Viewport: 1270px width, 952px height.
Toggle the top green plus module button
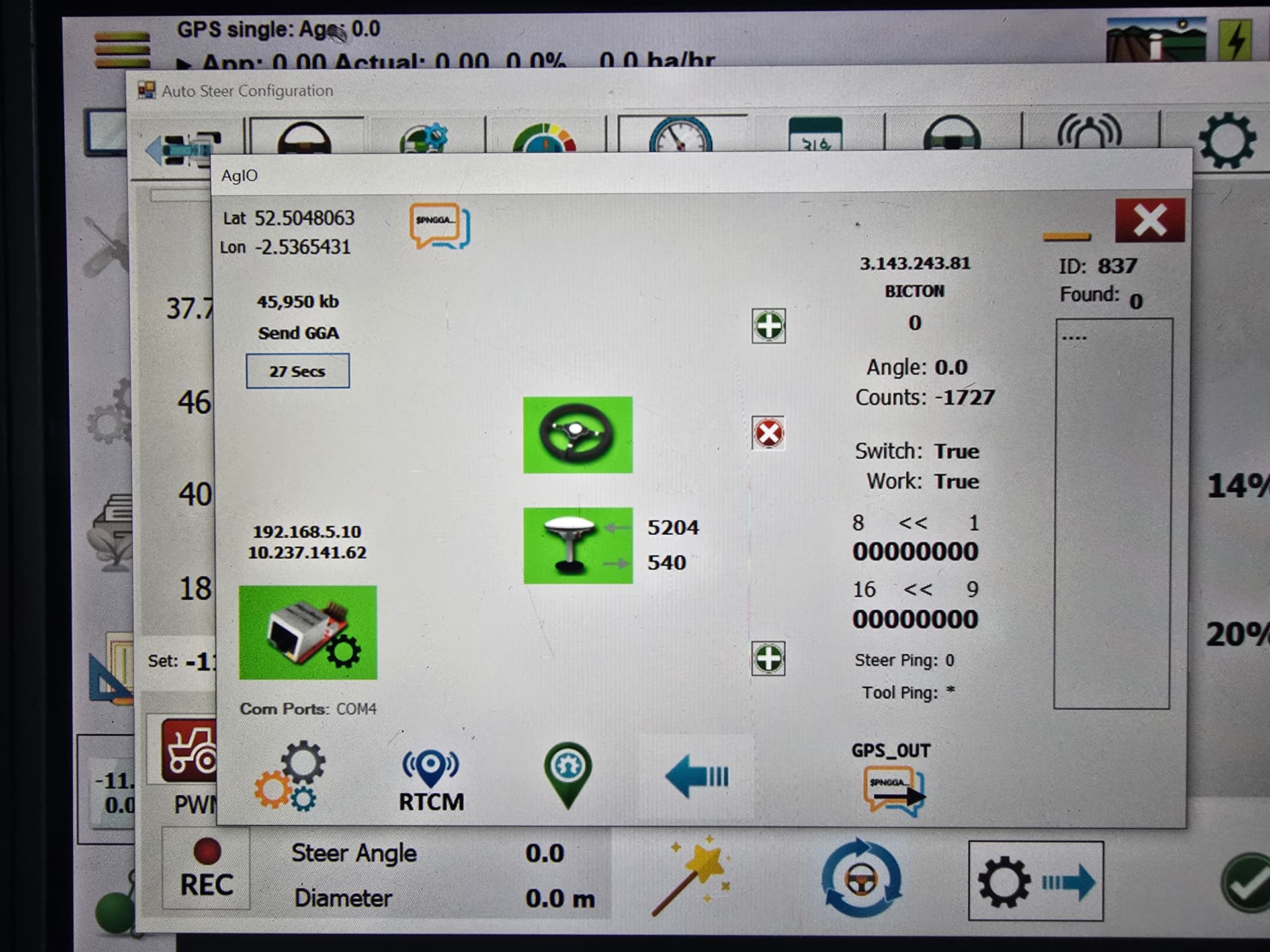point(769,326)
